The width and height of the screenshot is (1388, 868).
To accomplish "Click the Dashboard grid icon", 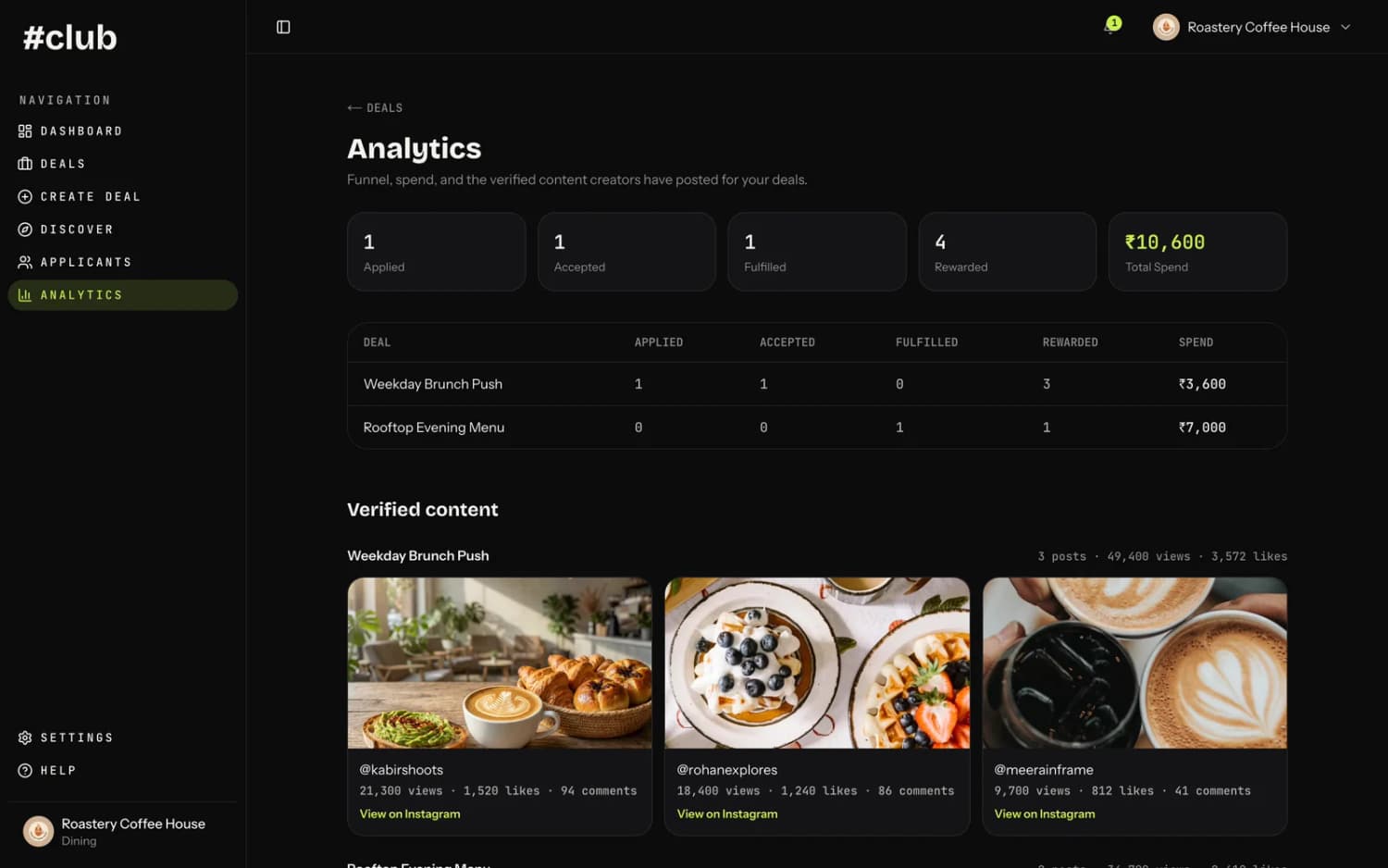I will [x=25, y=131].
